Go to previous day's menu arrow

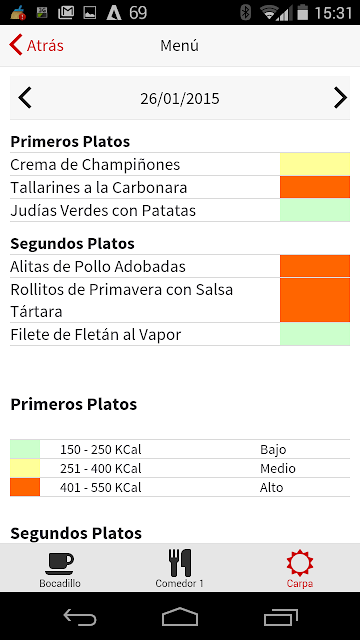(x=25, y=98)
